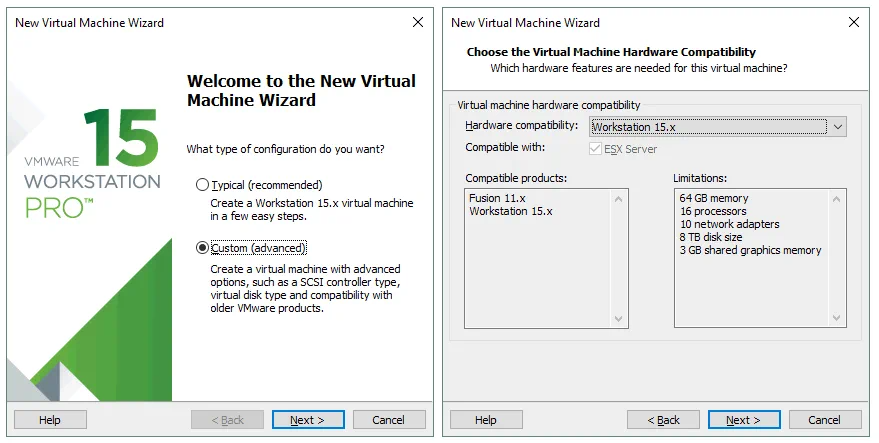The image size is (879, 443).
Task: Click Compatible products list scroll-down arrow
Action: pos(620,318)
